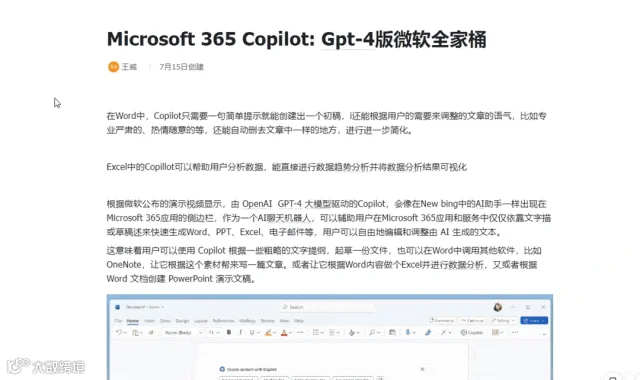Viewport: 640px width, 380px height.
Task: Close the Create content with Copilot dialog
Action: [x=422, y=369]
